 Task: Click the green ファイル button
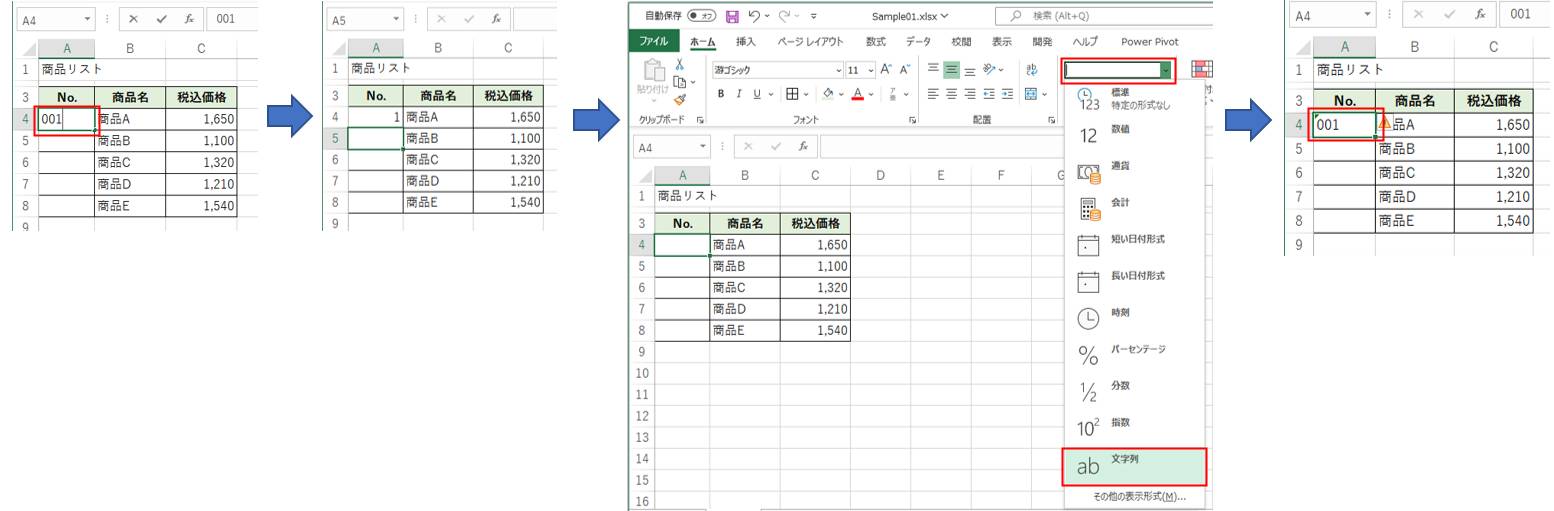pyautogui.click(x=654, y=42)
